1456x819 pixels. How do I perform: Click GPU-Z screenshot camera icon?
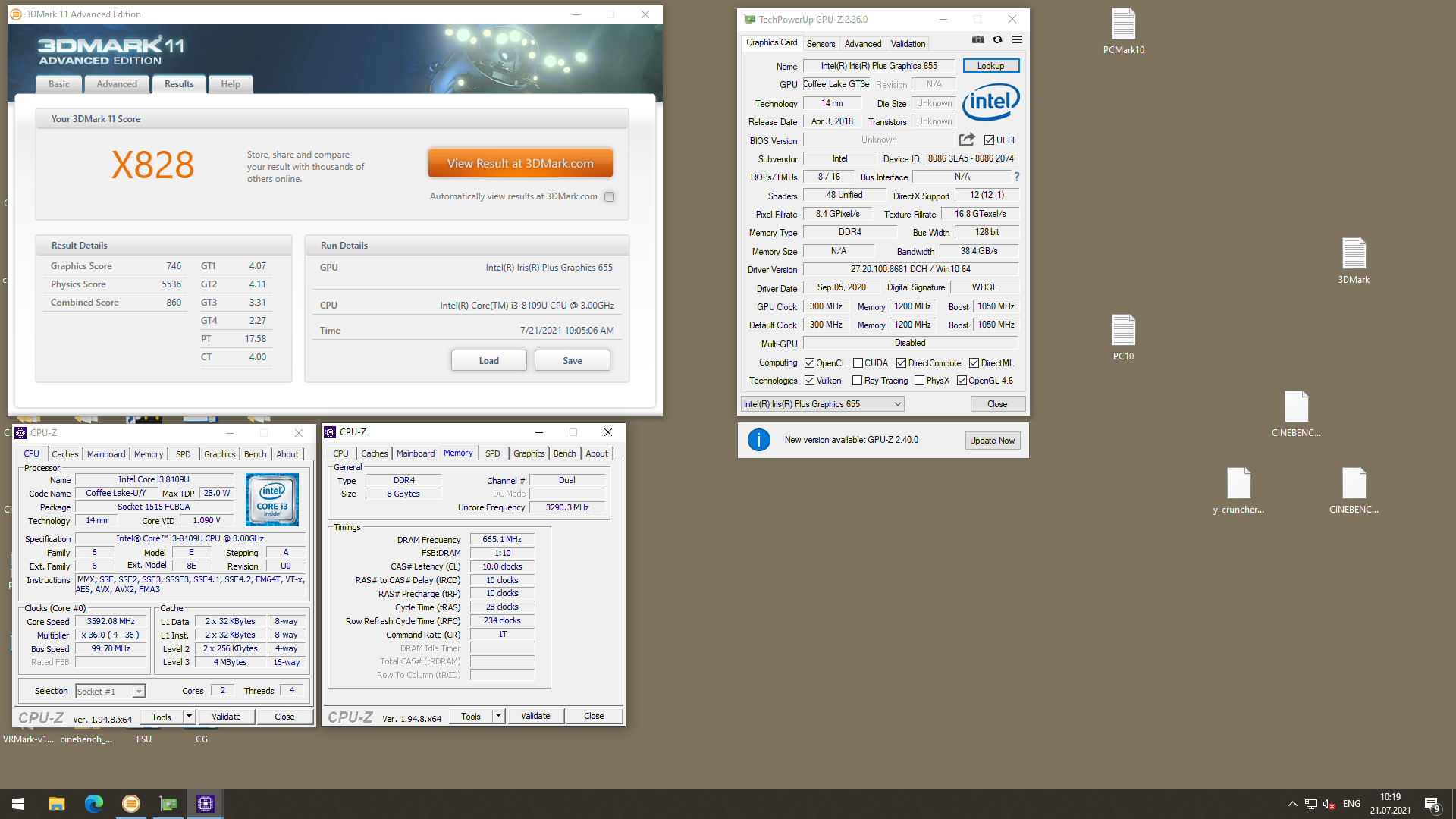pos(978,39)
